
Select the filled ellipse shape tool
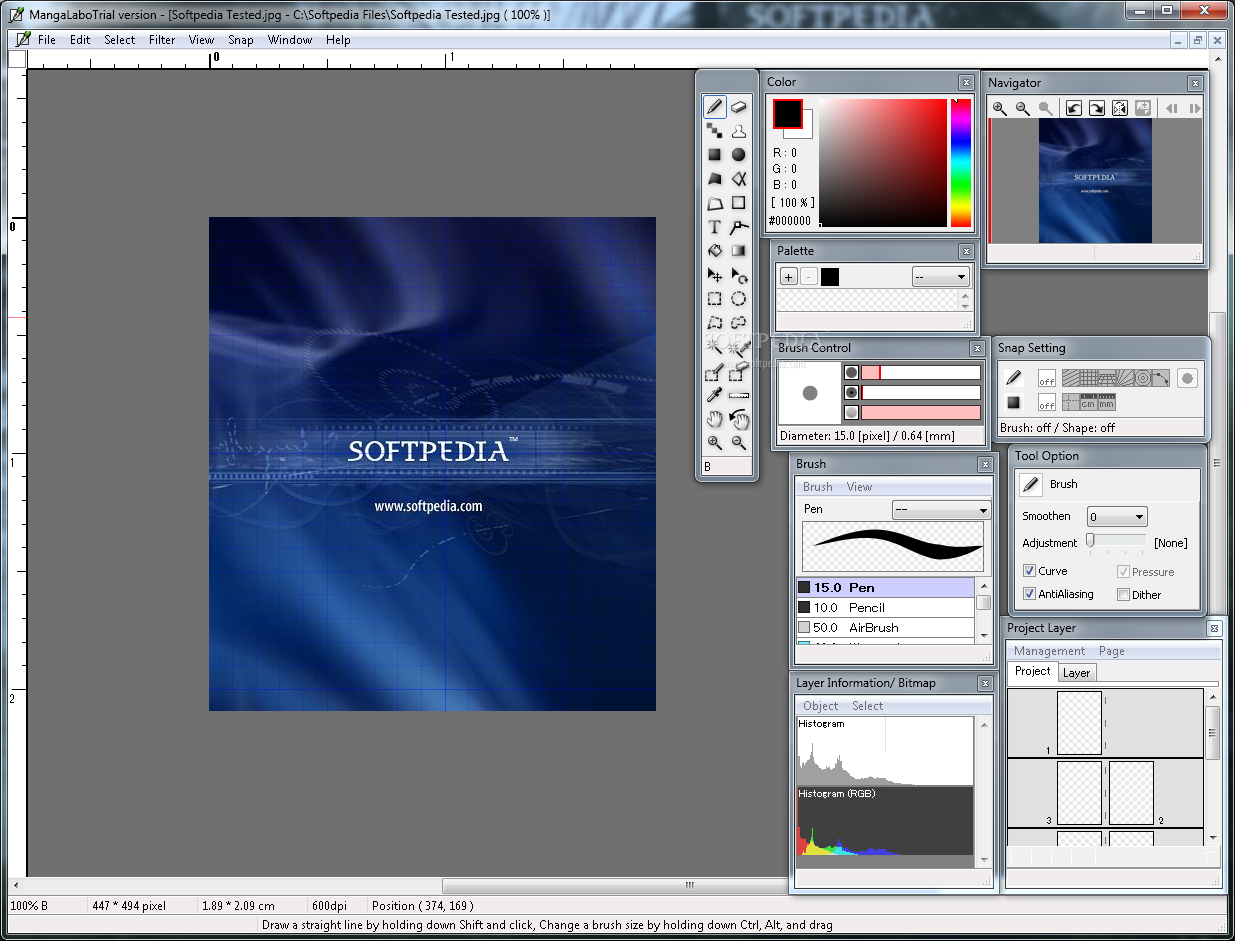(x=739, y=155)
